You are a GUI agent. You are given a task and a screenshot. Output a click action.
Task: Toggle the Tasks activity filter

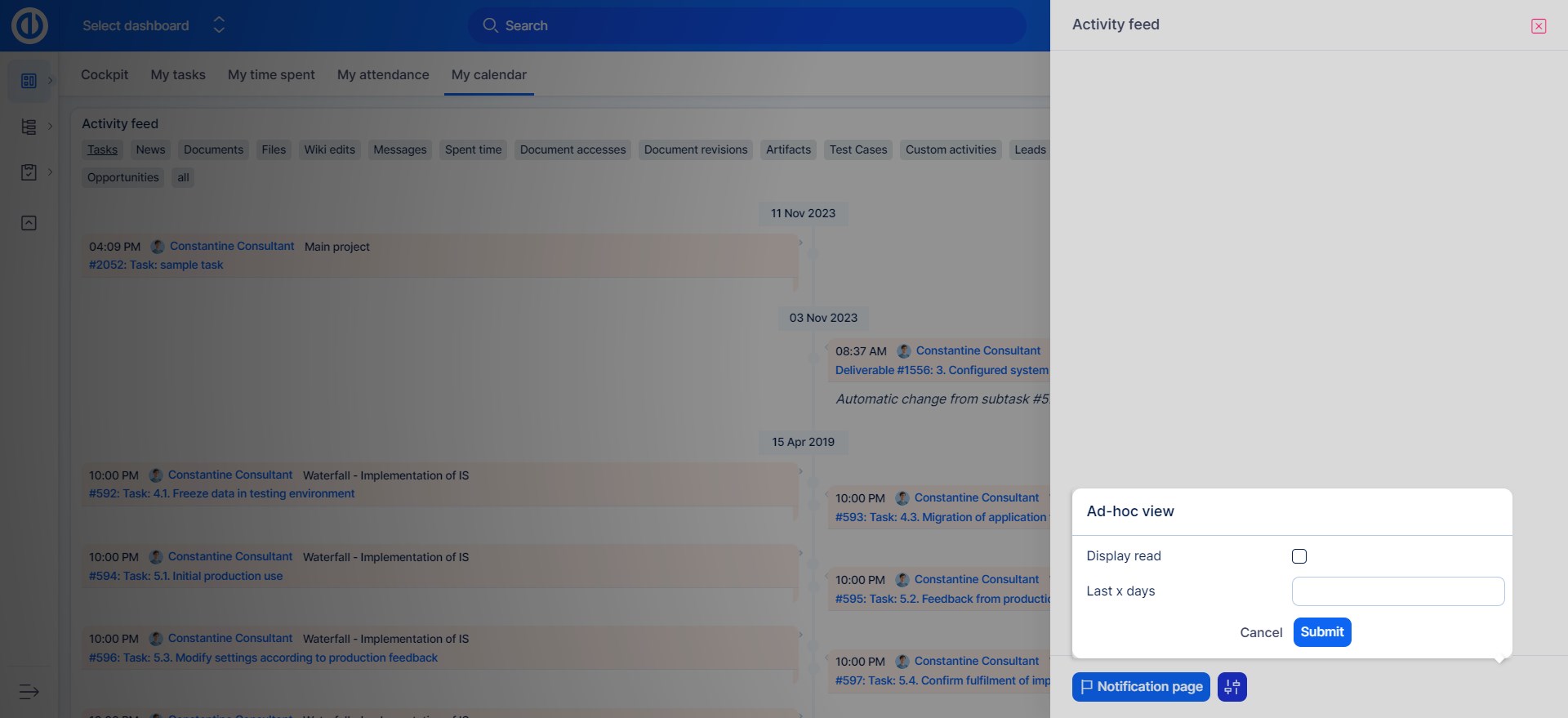pyautogui.click(x=102, y=149)
